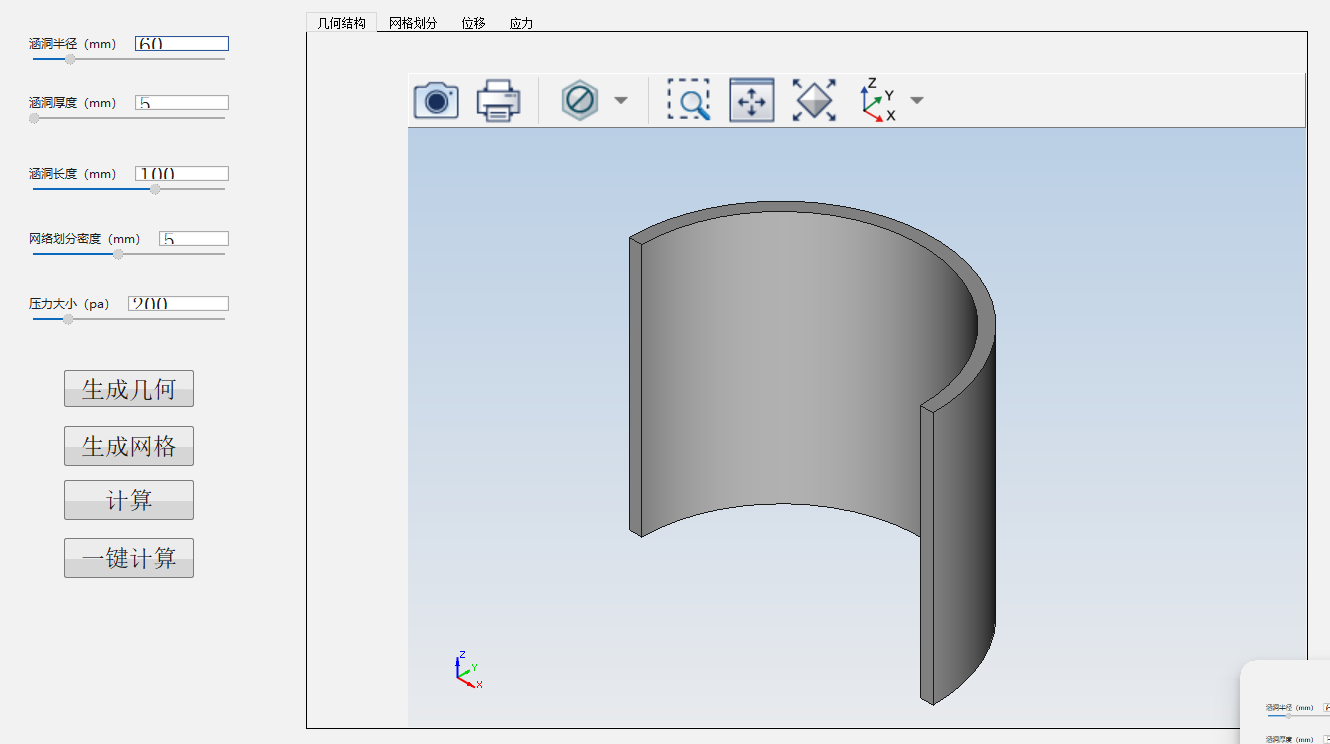Click the camera snapshot icon
Screen dimensions: 1330x744
point(436,101)
